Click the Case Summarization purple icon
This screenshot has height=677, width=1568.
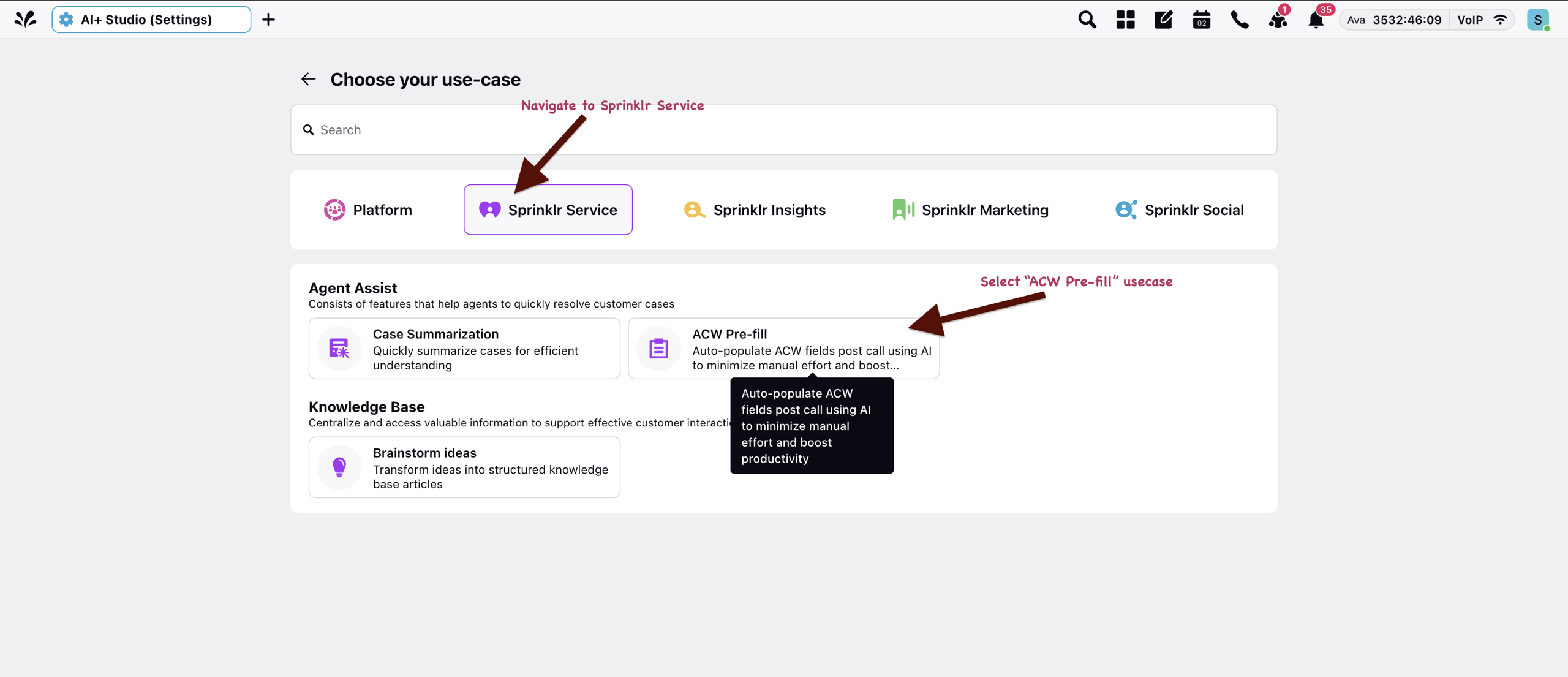[339, 349]
